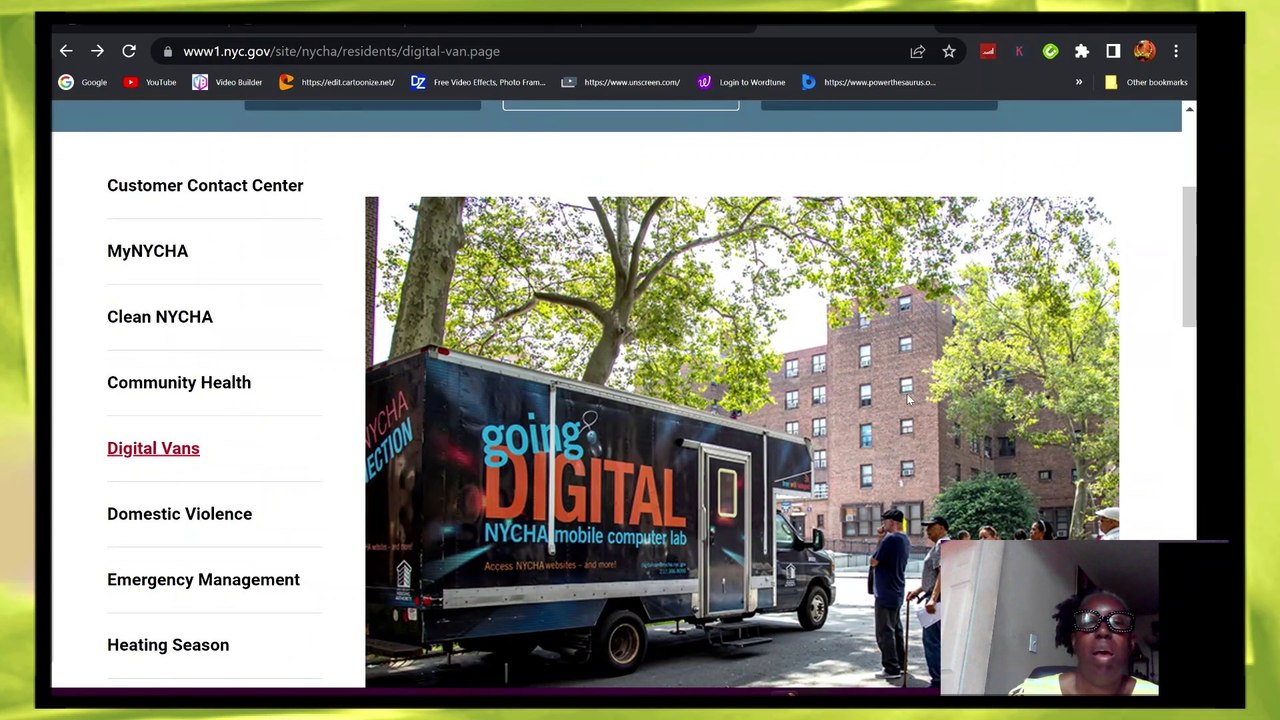Viewport: 1280px width, 720px height.
Task: Open the Chrome three-dot menu
Action: pos(1176,51)
